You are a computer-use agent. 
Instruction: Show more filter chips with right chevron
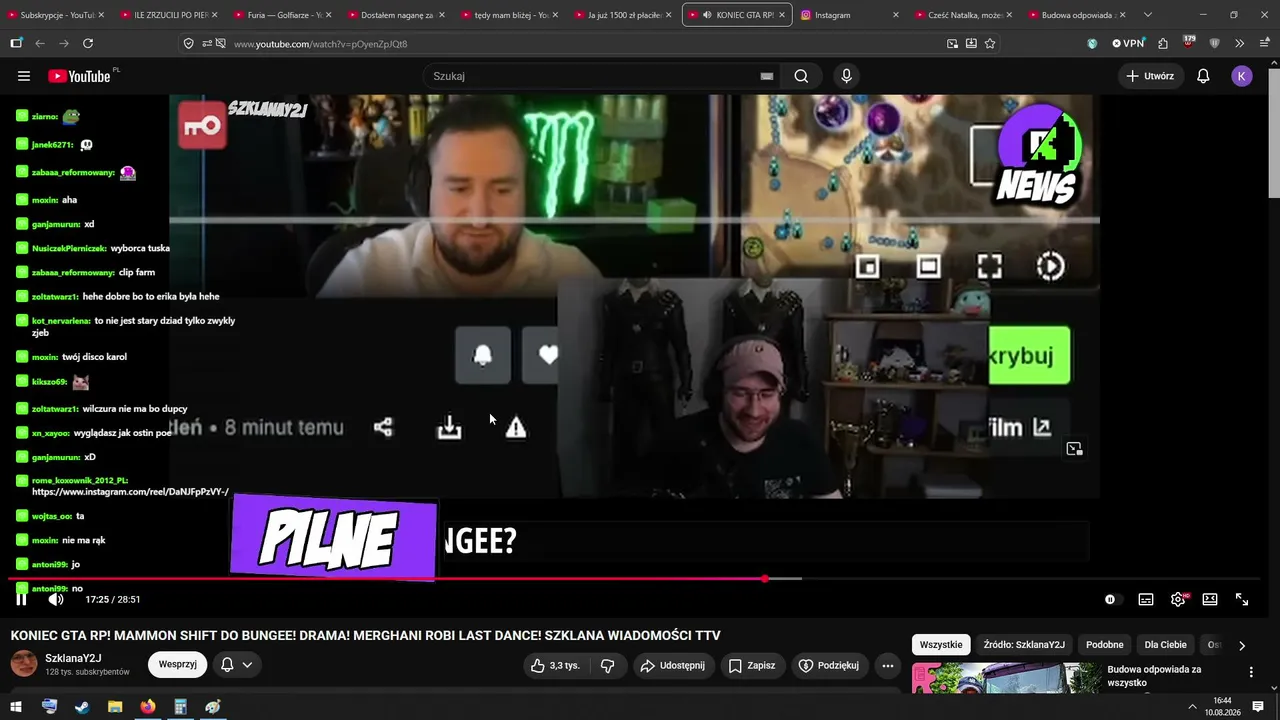coord(1242,646)
